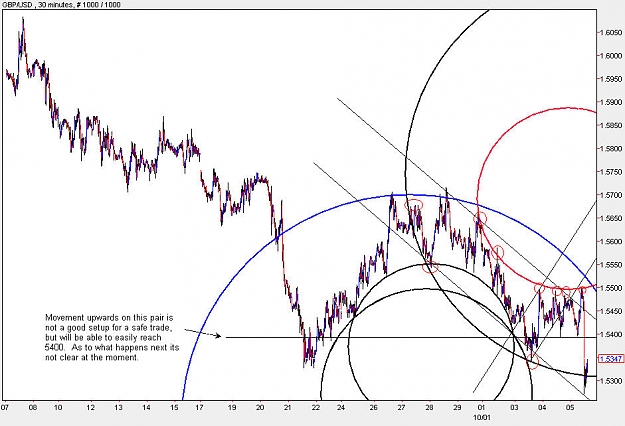Click the 1.5850 price axis label

tap(611, 125)
